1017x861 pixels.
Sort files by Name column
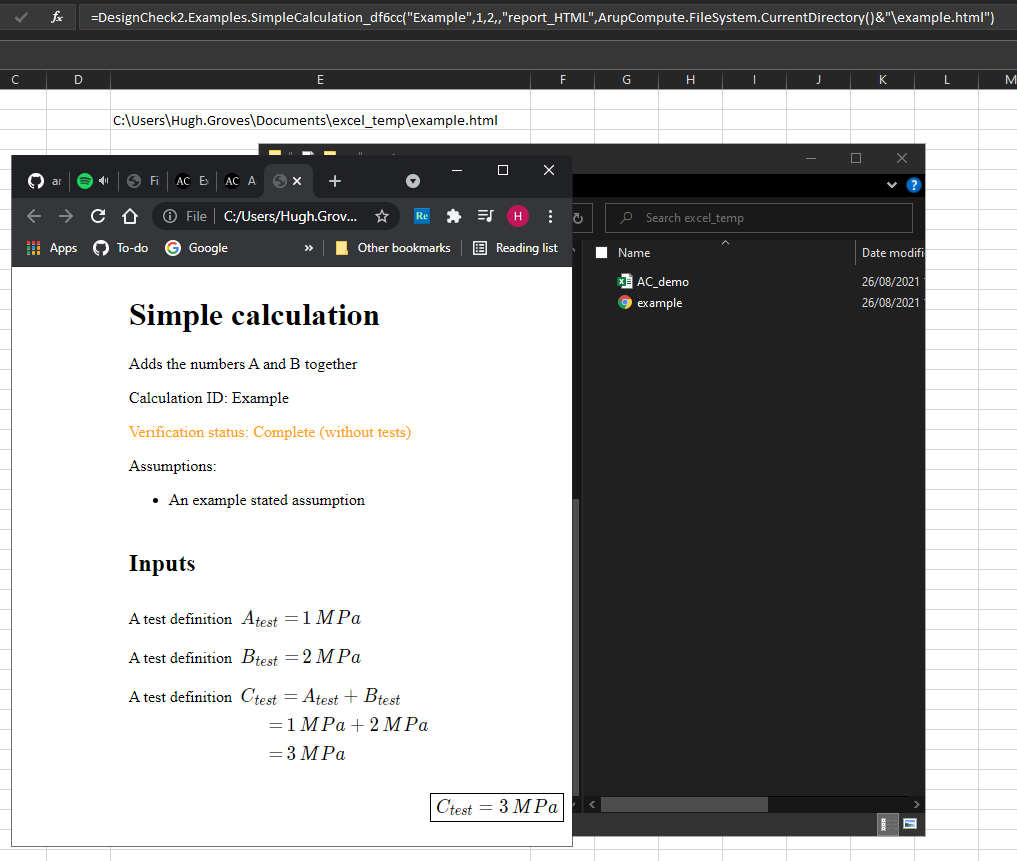click(634, 252)
